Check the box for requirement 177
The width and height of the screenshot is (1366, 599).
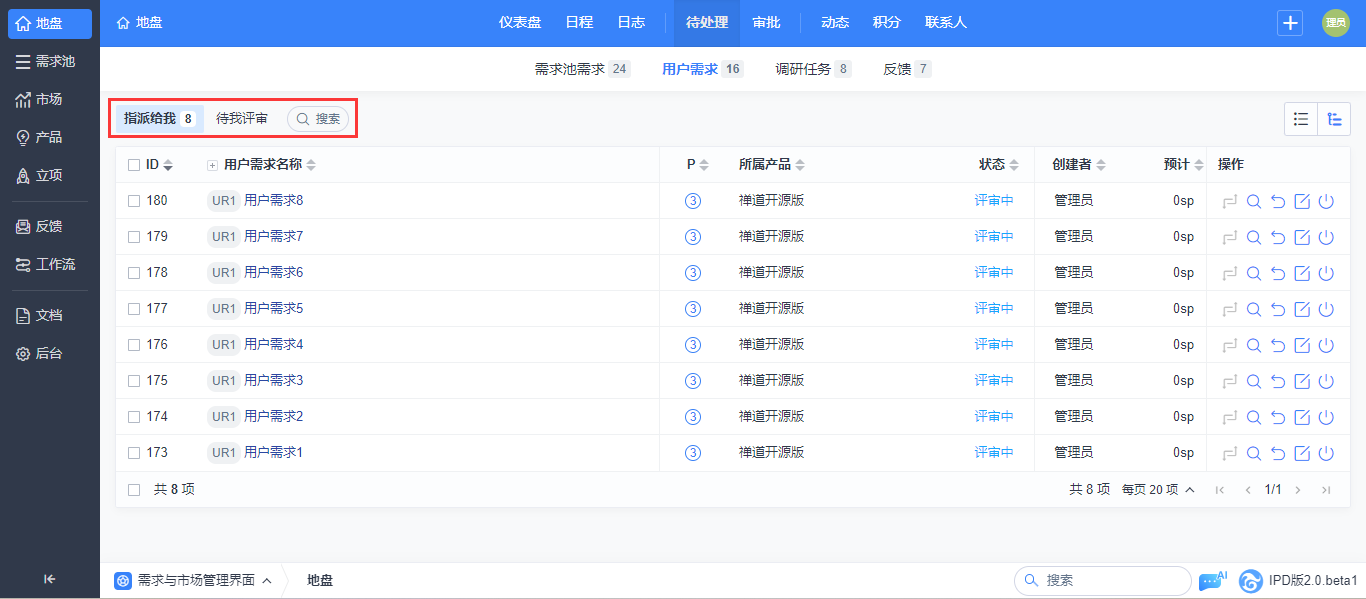point(134,309)
